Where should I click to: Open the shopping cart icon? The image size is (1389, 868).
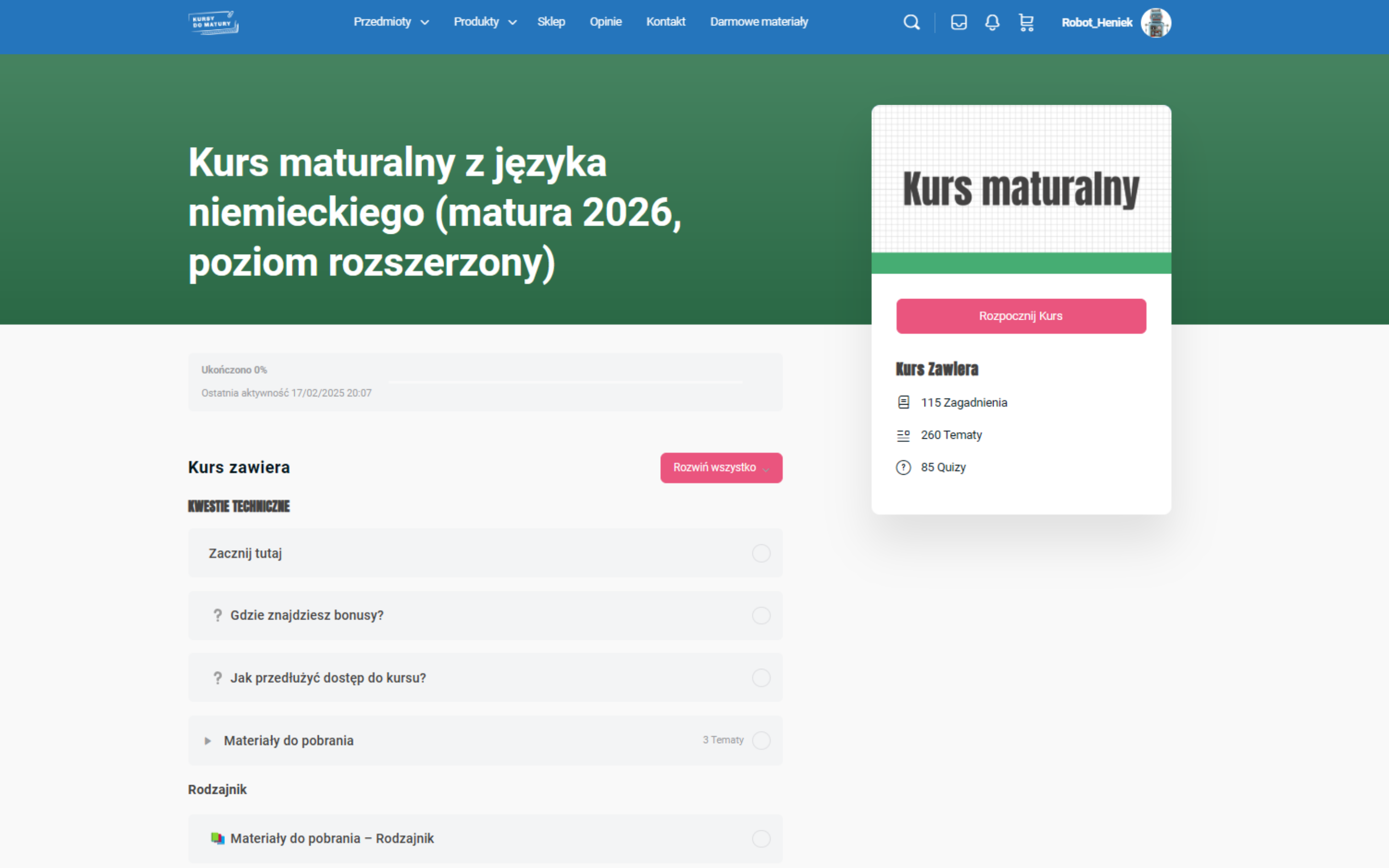tap(1026, 22)
